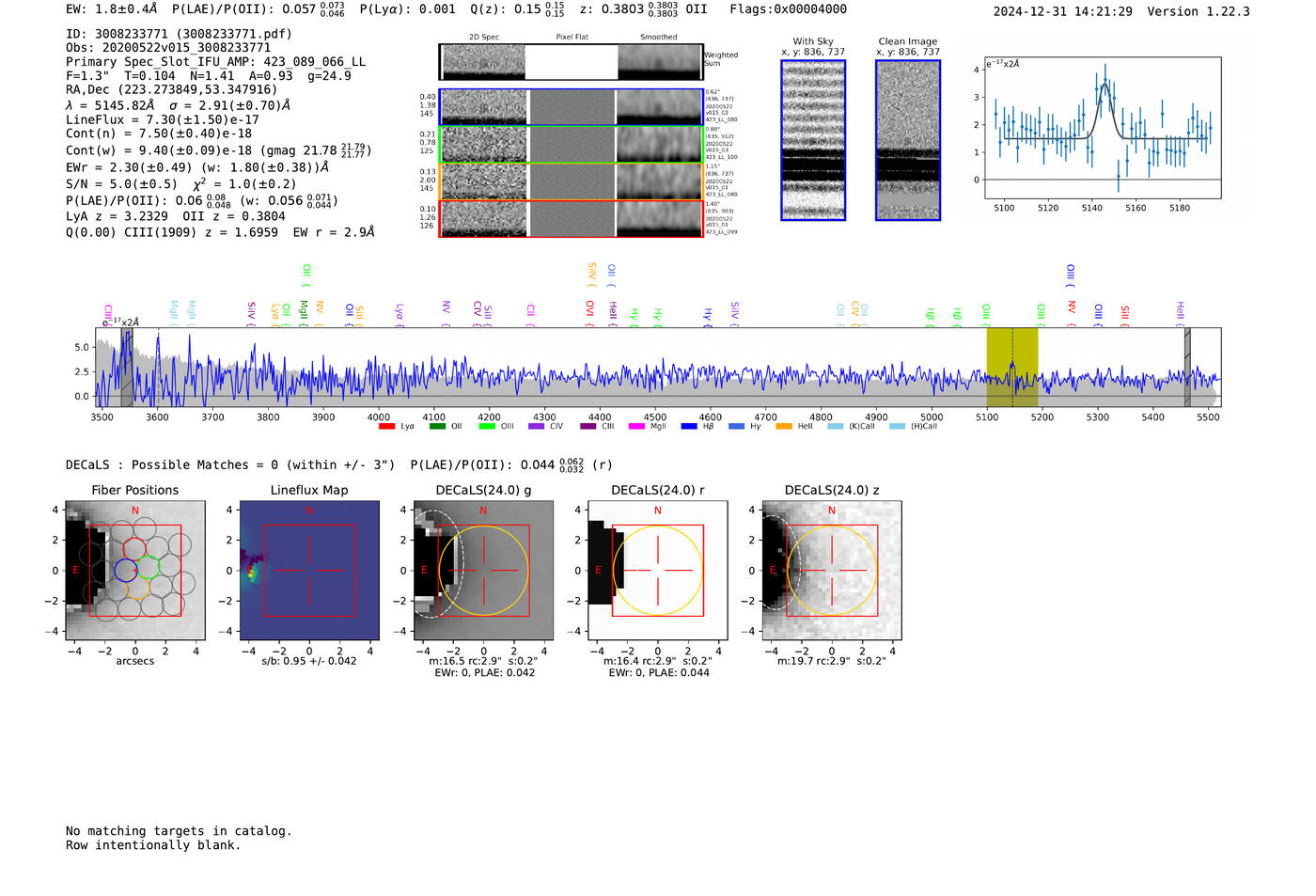Click the 5100 tick on spectrum axis
Screen dimensions: 1316x896
(987, 417)
